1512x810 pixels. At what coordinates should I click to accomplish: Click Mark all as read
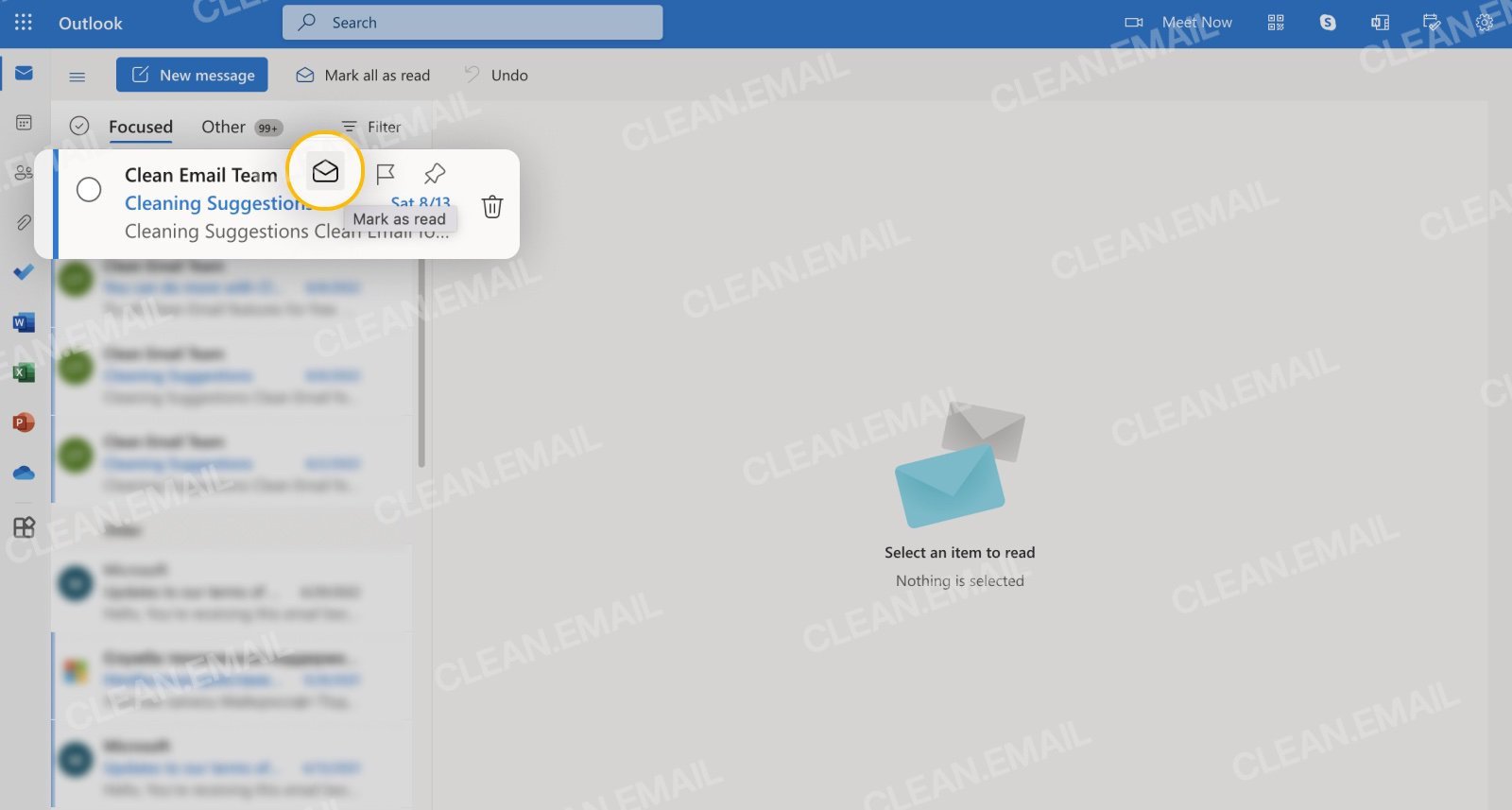coord(364,76)
